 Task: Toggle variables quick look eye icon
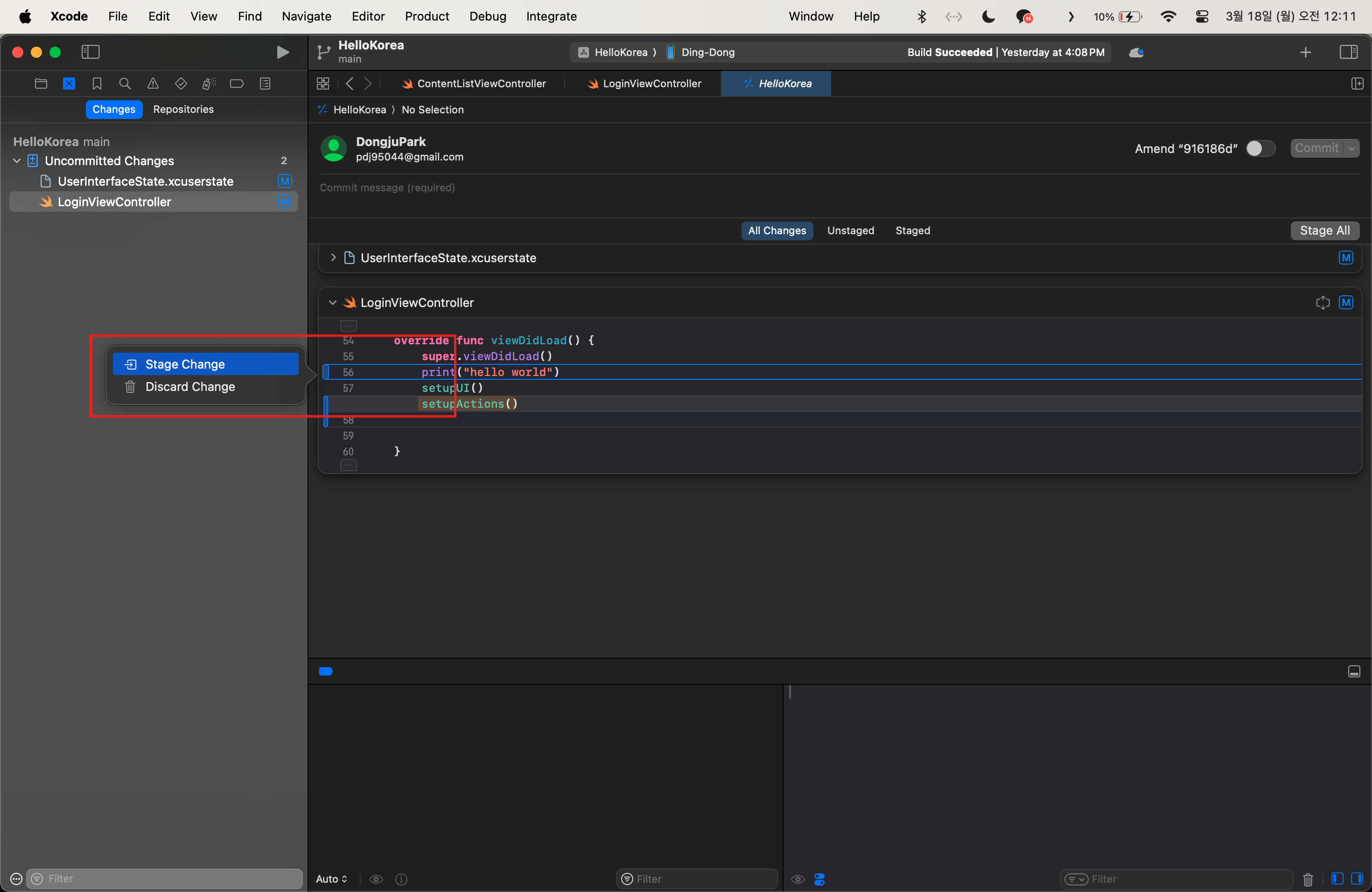(376, 879)
